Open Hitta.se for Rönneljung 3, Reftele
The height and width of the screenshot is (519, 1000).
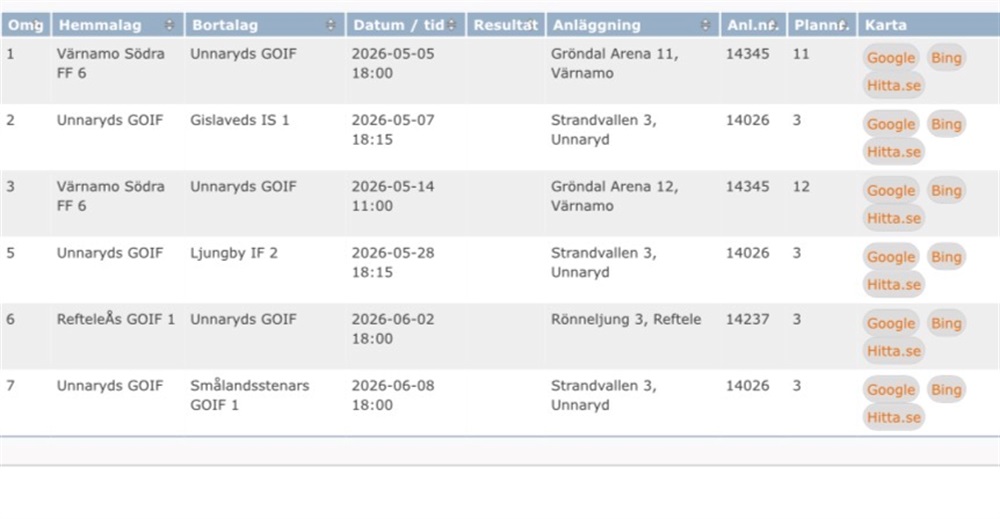(894, 351)
